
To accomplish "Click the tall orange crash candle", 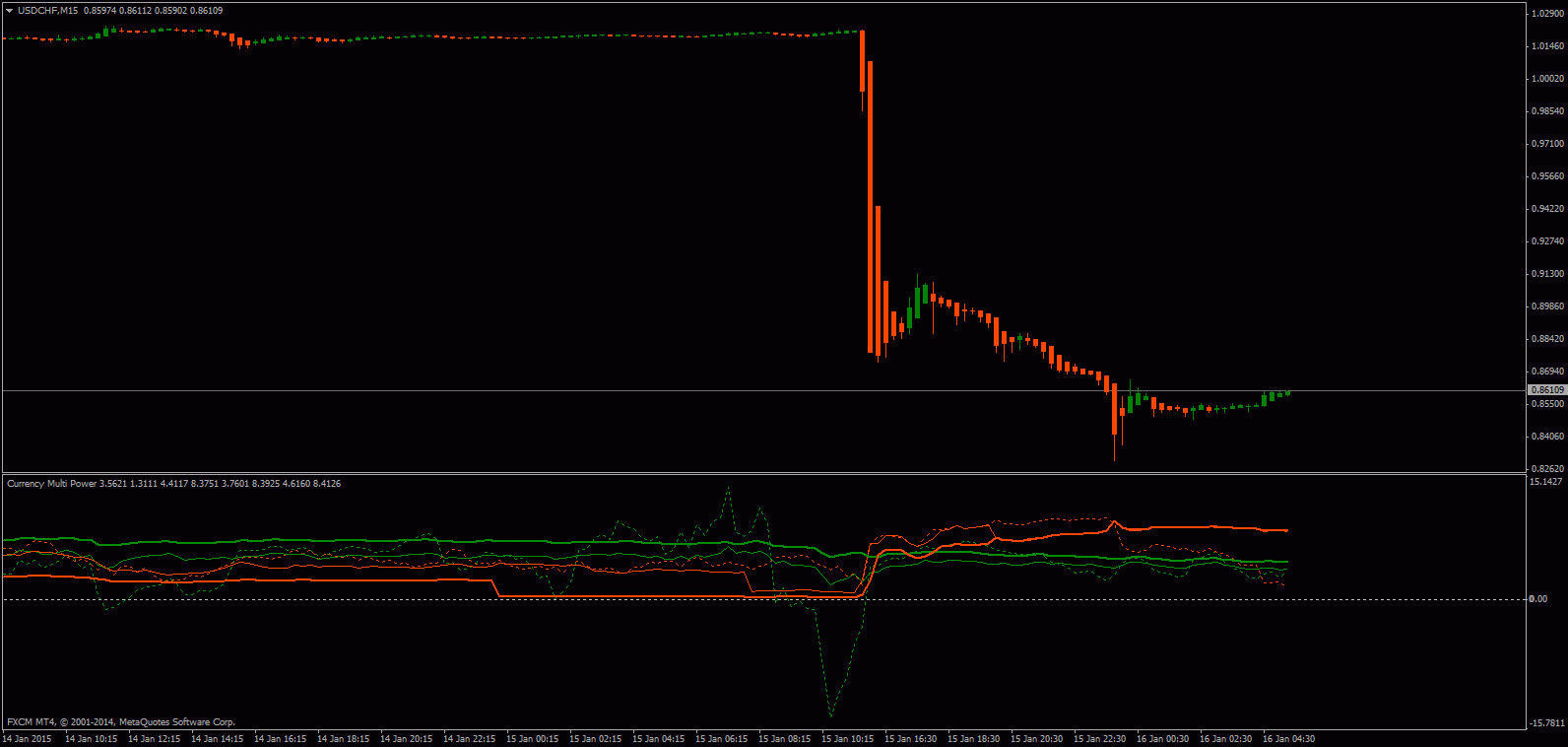I will 870,207.
